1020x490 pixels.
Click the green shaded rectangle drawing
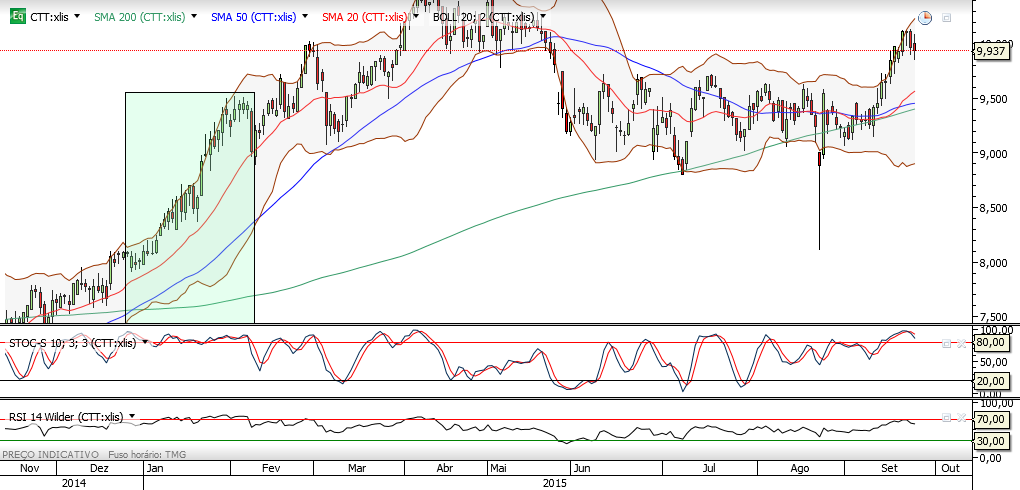189,207
